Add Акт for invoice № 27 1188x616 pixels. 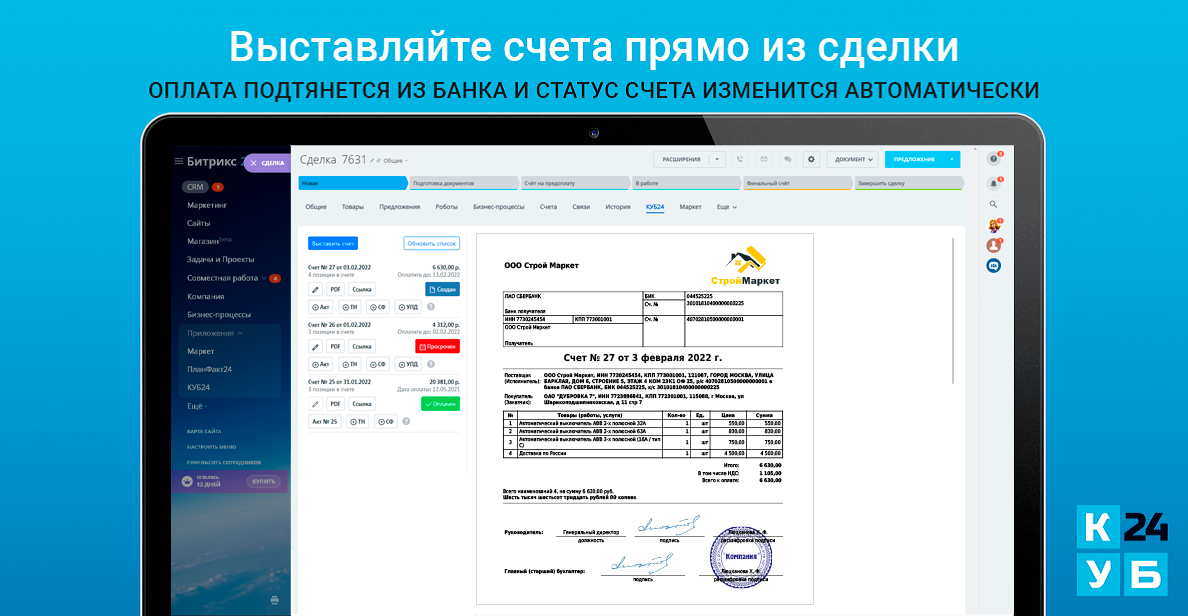pos(320,307)
